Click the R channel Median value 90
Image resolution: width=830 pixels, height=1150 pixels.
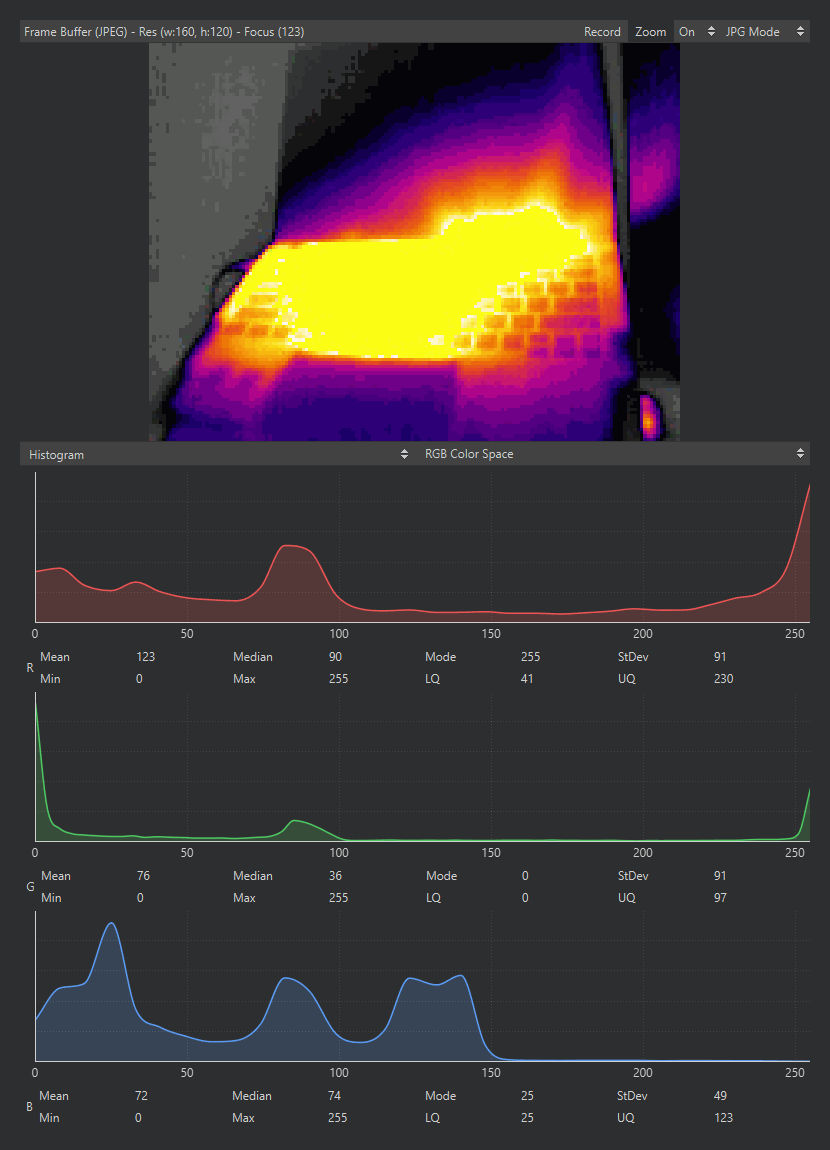[x=335, y=656]
